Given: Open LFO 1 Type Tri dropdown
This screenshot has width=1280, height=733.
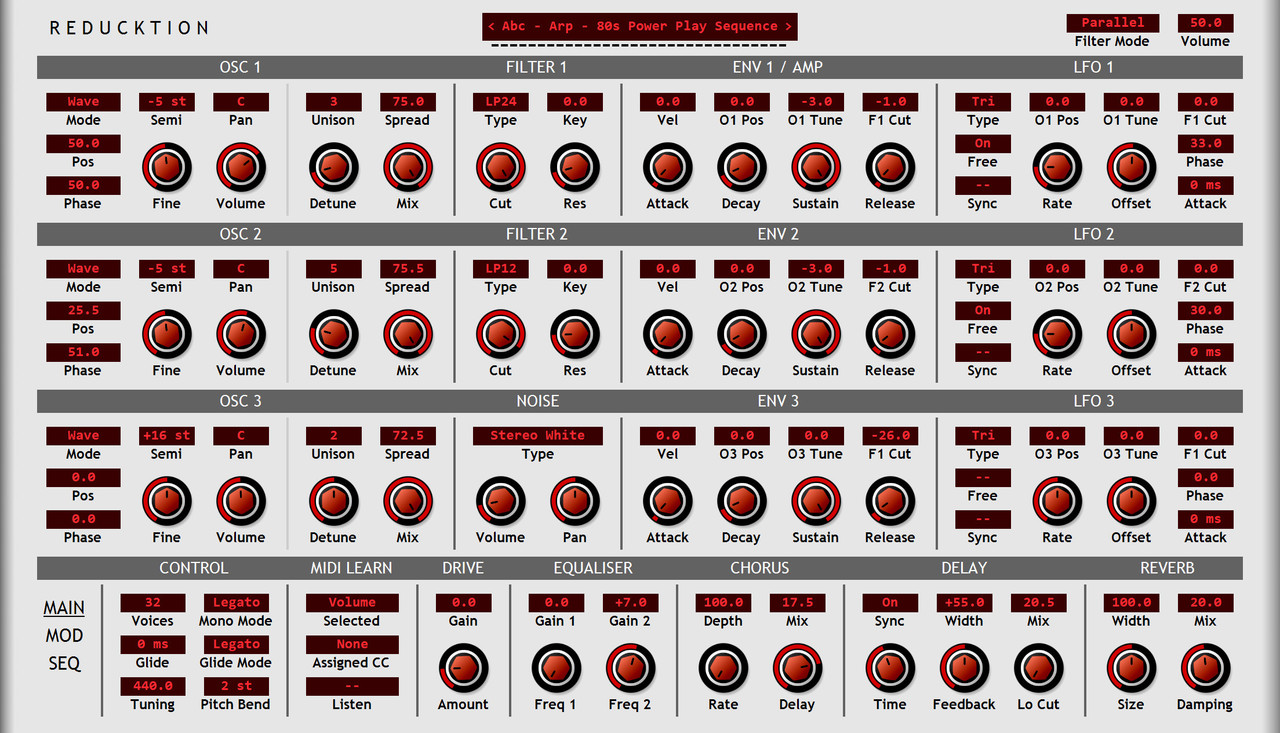Looking at the screenshot, I should 983,101.
